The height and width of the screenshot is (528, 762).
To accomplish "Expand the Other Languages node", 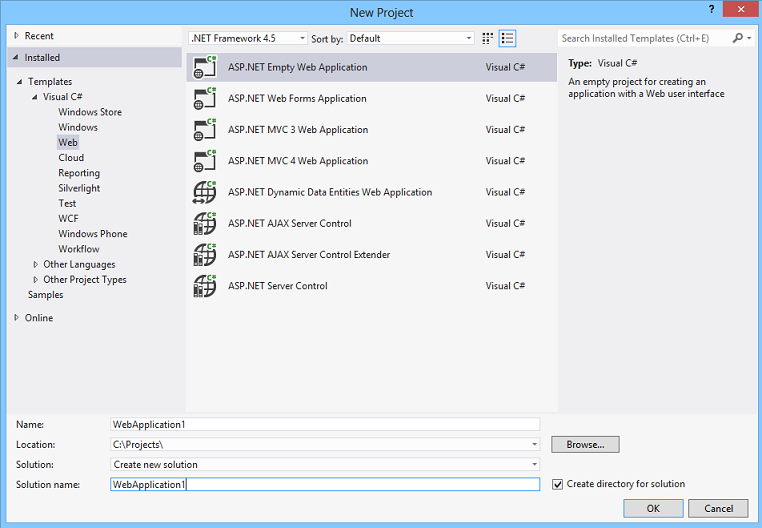I will [35, 264].
